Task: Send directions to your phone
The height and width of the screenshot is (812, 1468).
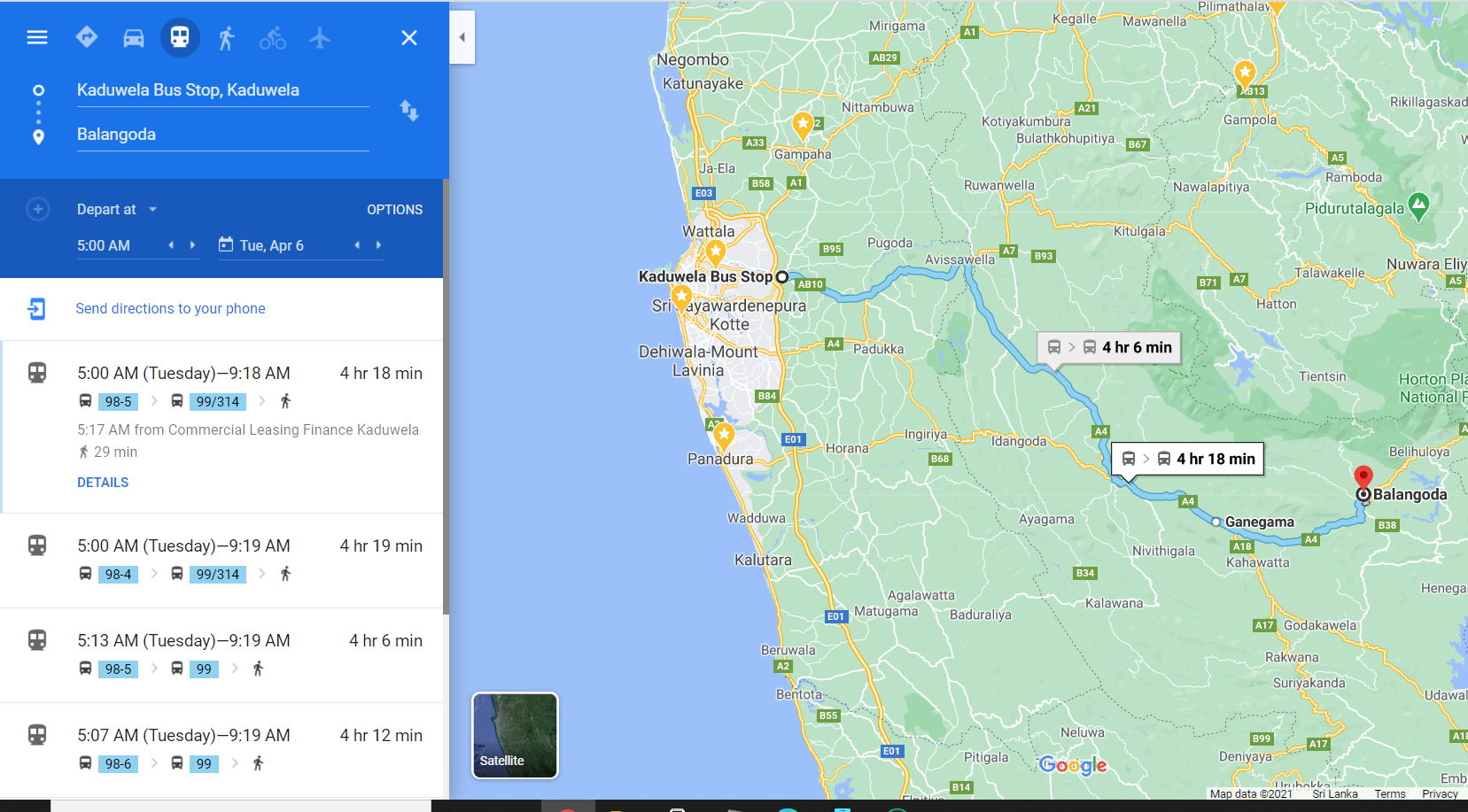Action: (x=170, y=309)
